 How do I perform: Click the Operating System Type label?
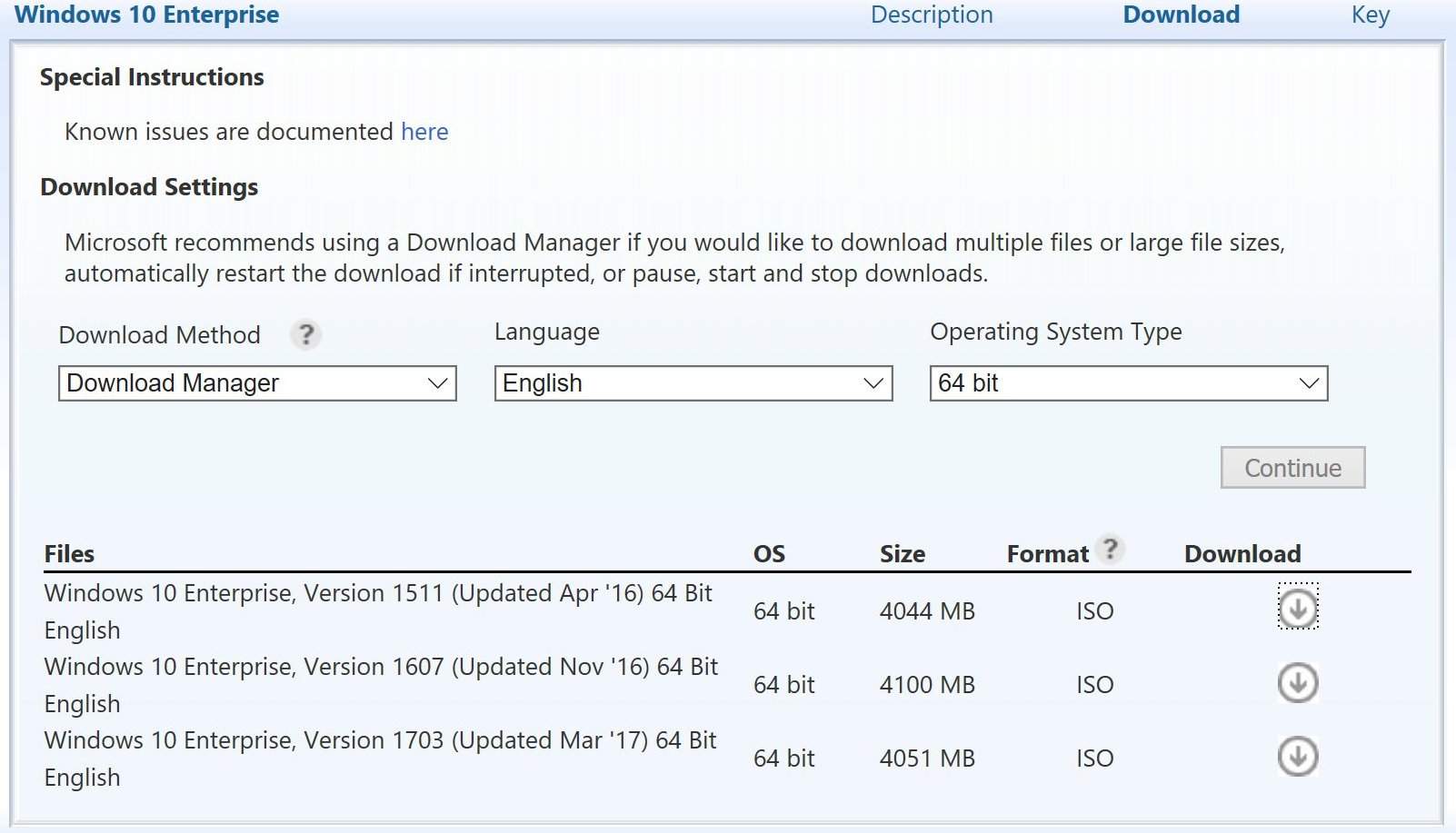[1056, 332]
